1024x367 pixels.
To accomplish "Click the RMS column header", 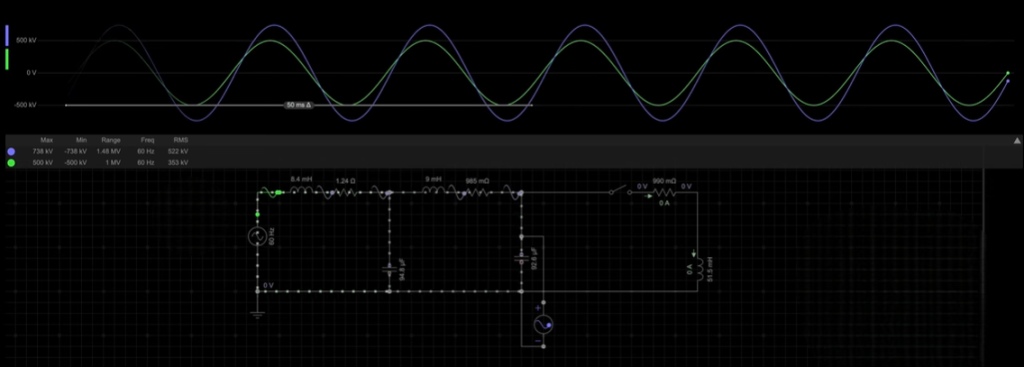I will coord(180,140).
